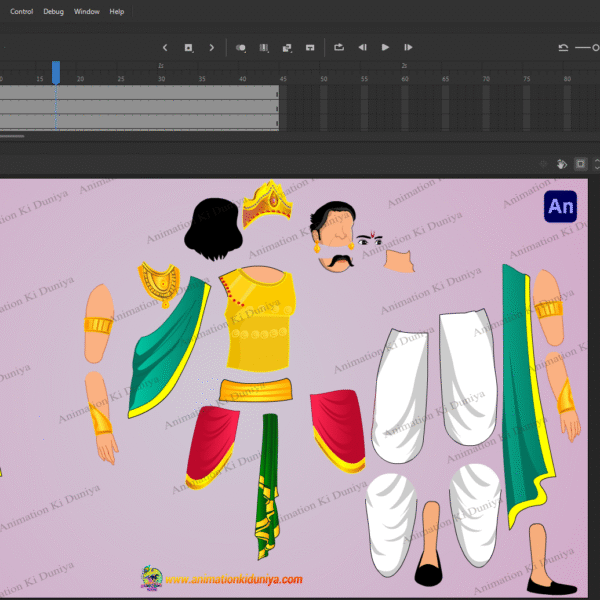Click the timeline zoom slider
This screenshot has width=600, height=600.
pyautogui.click(x=587, y=47)
